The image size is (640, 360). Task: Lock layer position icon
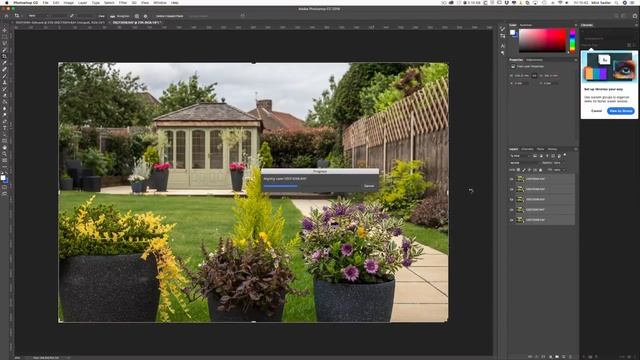pos(529,170)
